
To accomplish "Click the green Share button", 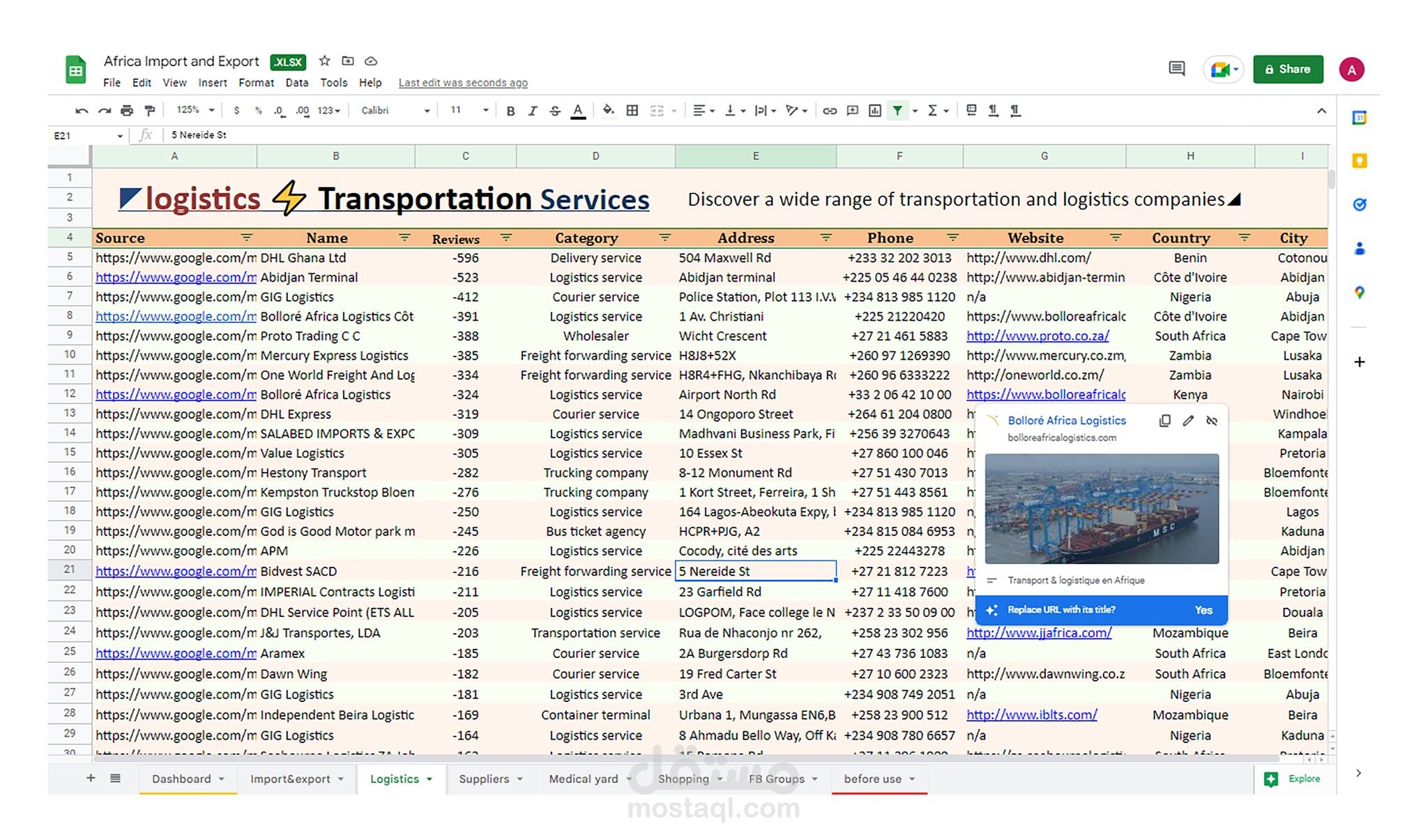I will [1287, 69].
